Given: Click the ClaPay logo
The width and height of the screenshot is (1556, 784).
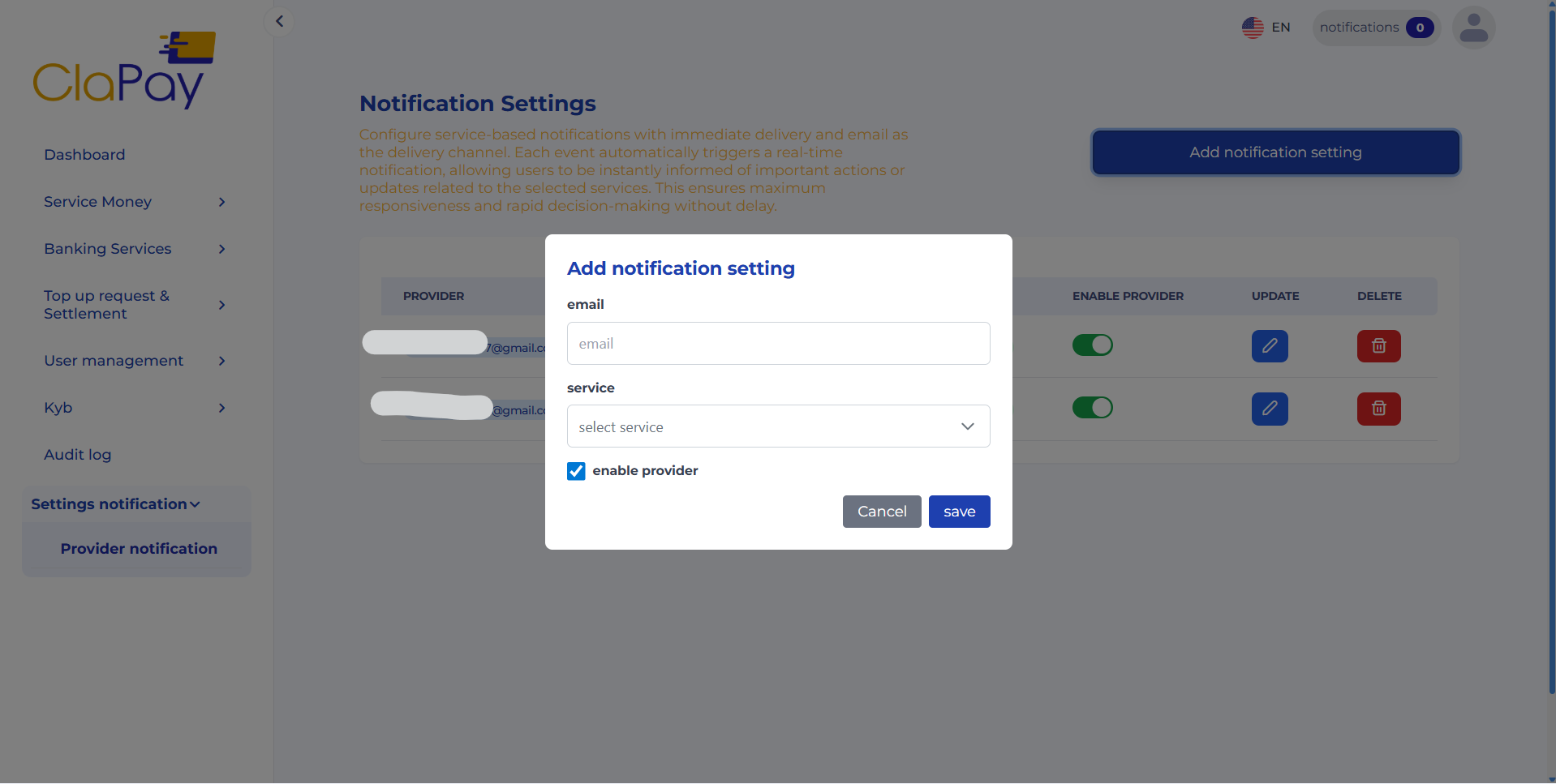Looking at the screenshot, I should tap(123, 69).
